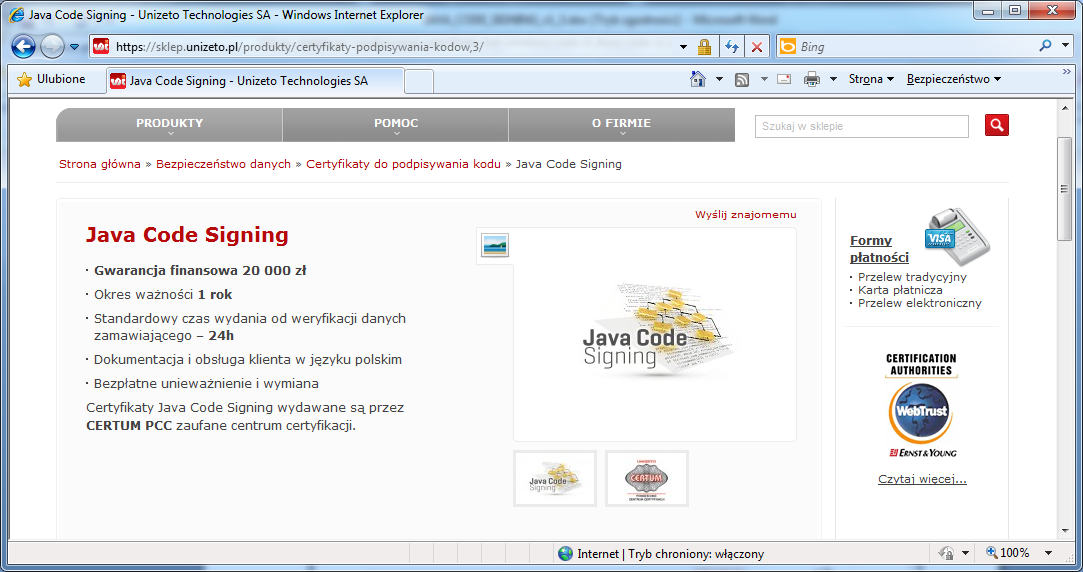Viewport: 1083px width, 572px height.
Task: Select the Certum logo small thumbnail
Action: (x=646, y=479)
